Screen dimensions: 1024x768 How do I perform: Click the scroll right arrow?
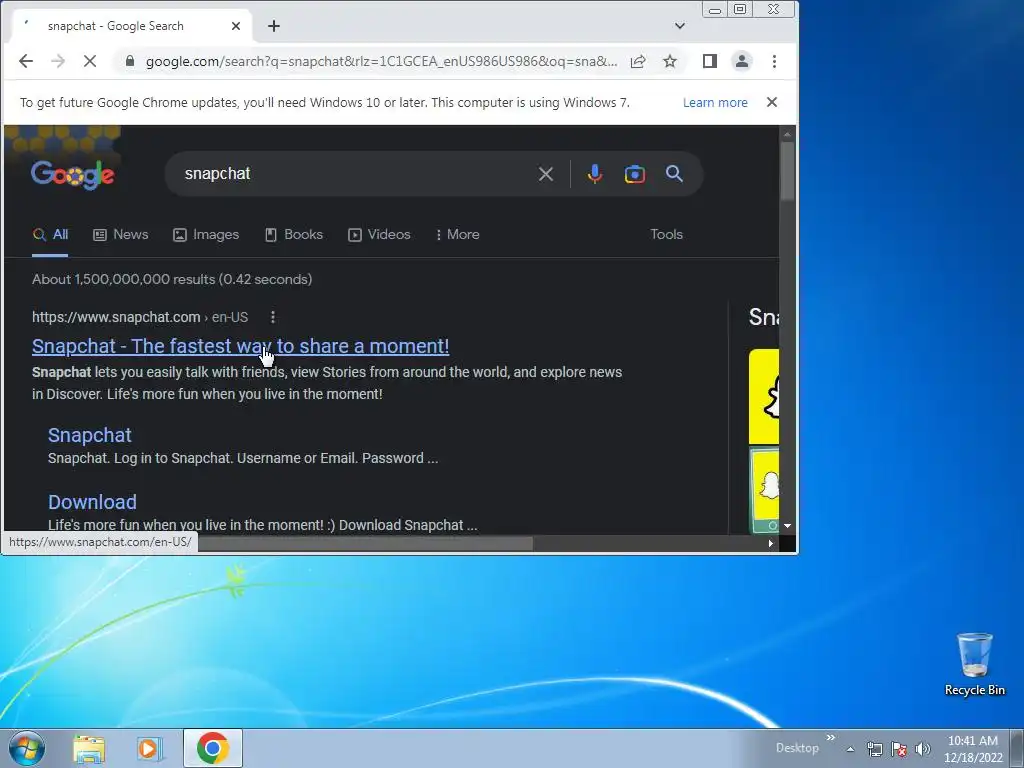(771, 543)
